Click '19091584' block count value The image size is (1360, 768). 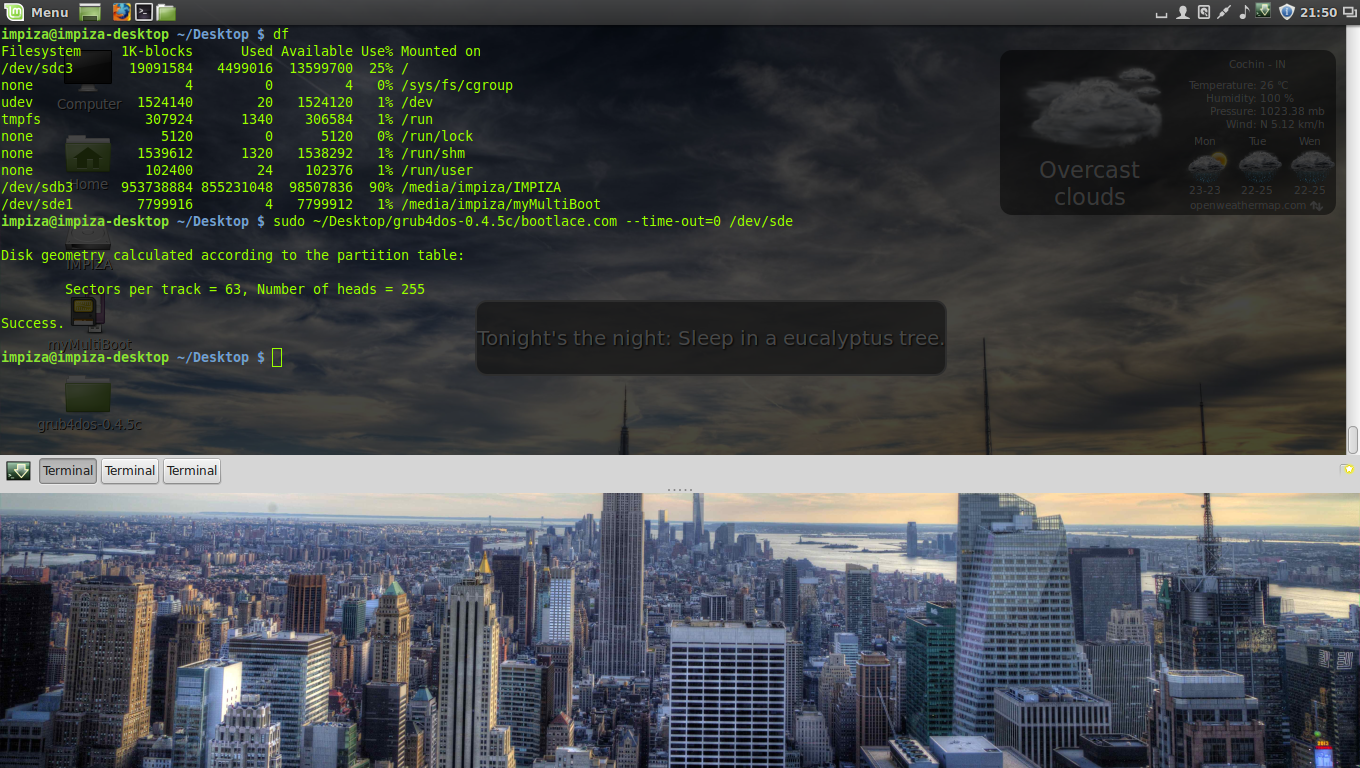point(161,68)
